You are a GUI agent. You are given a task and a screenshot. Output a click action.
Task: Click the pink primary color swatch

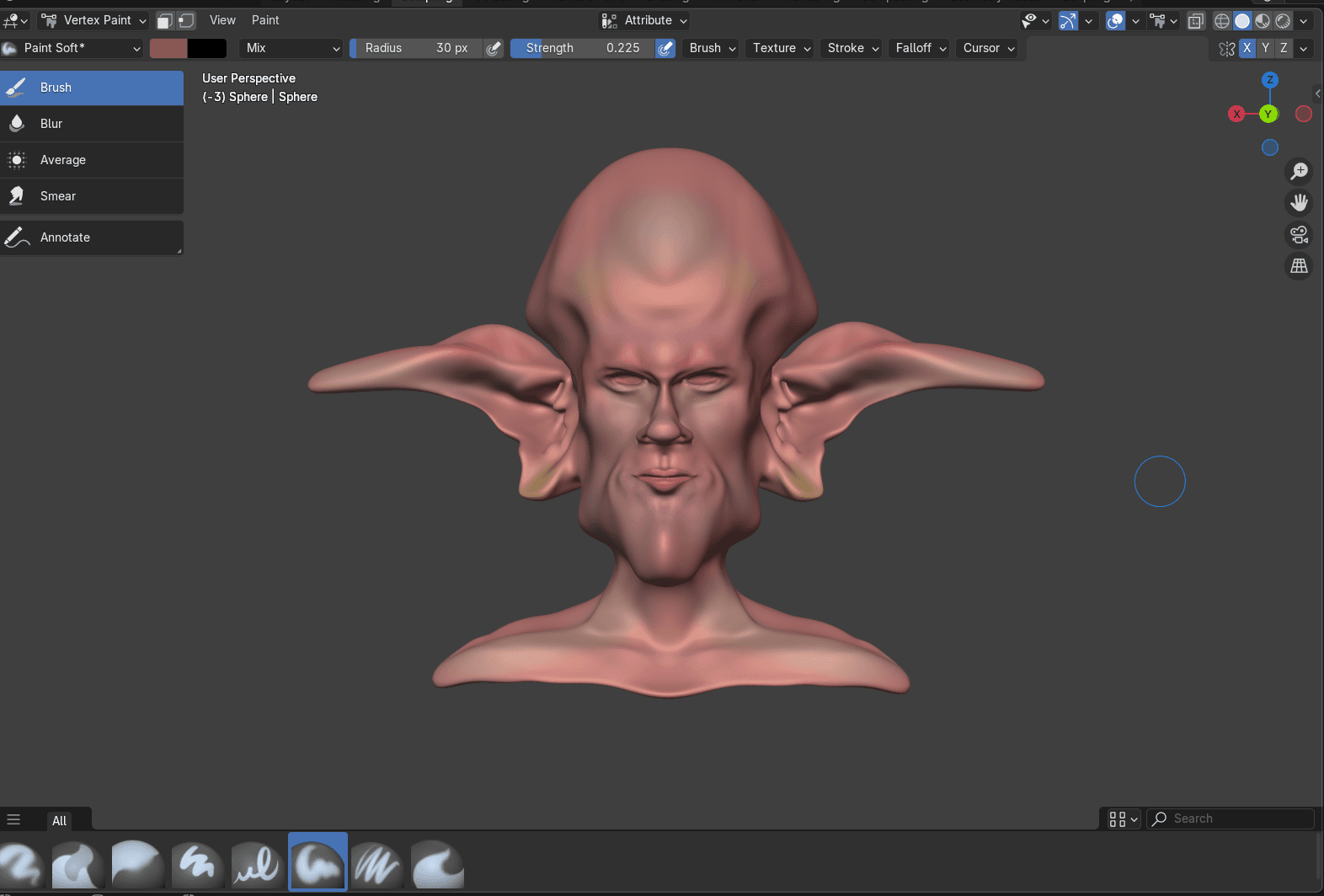[x=168, y=48]
